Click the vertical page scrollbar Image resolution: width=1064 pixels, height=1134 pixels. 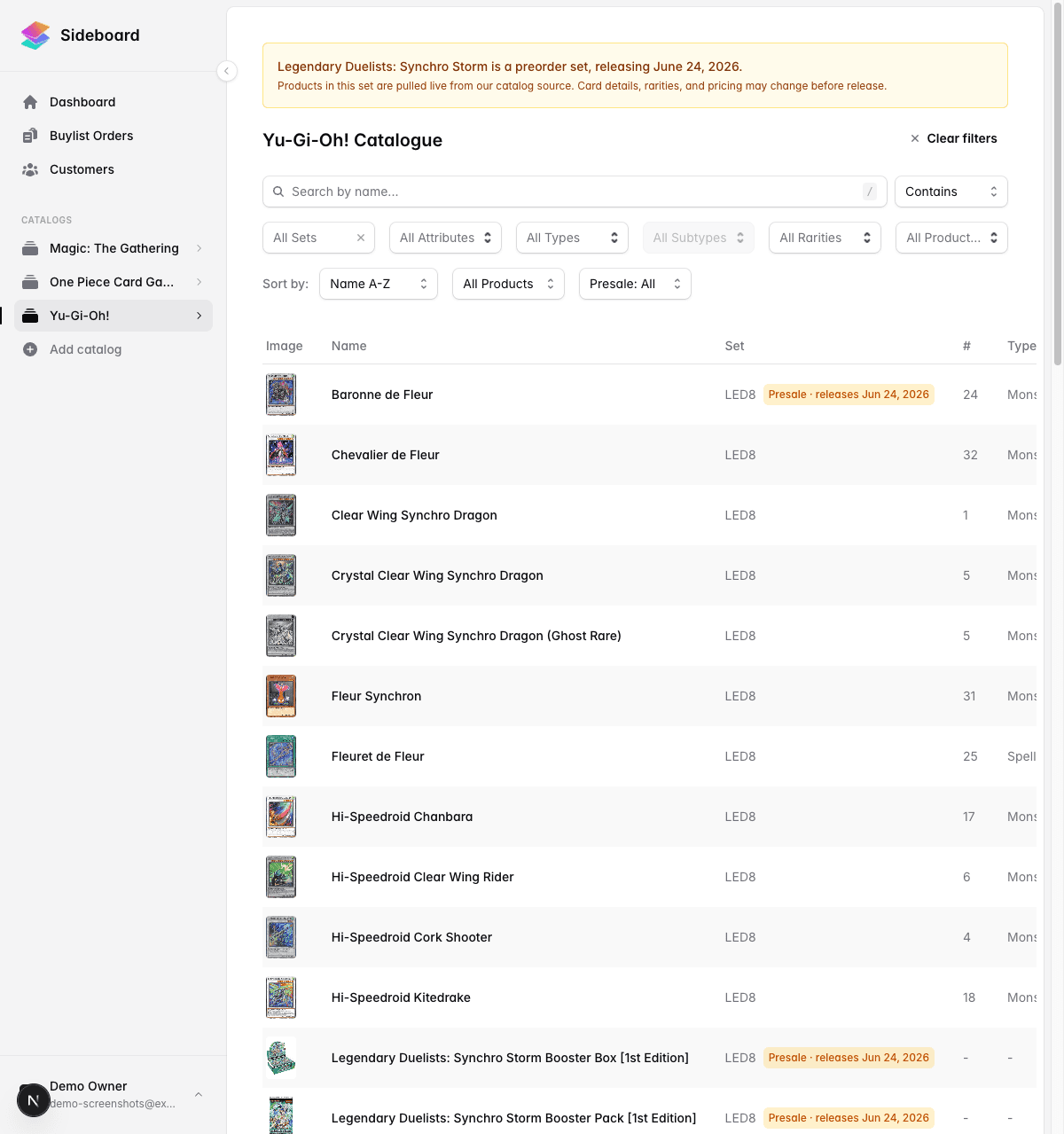pyautogui.click(x=1058, y=186)
